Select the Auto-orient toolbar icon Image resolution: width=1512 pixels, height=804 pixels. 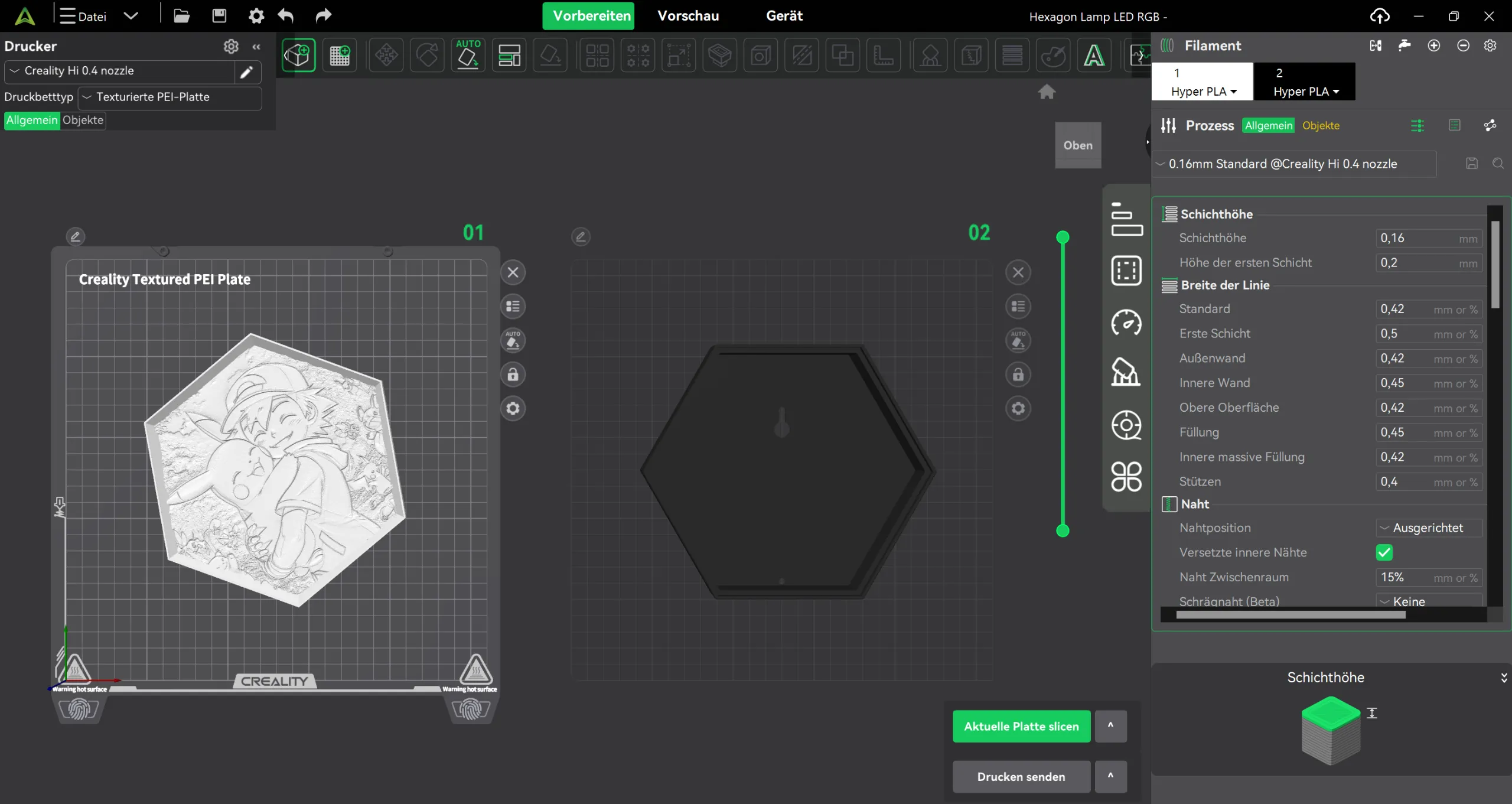(468, 56)
